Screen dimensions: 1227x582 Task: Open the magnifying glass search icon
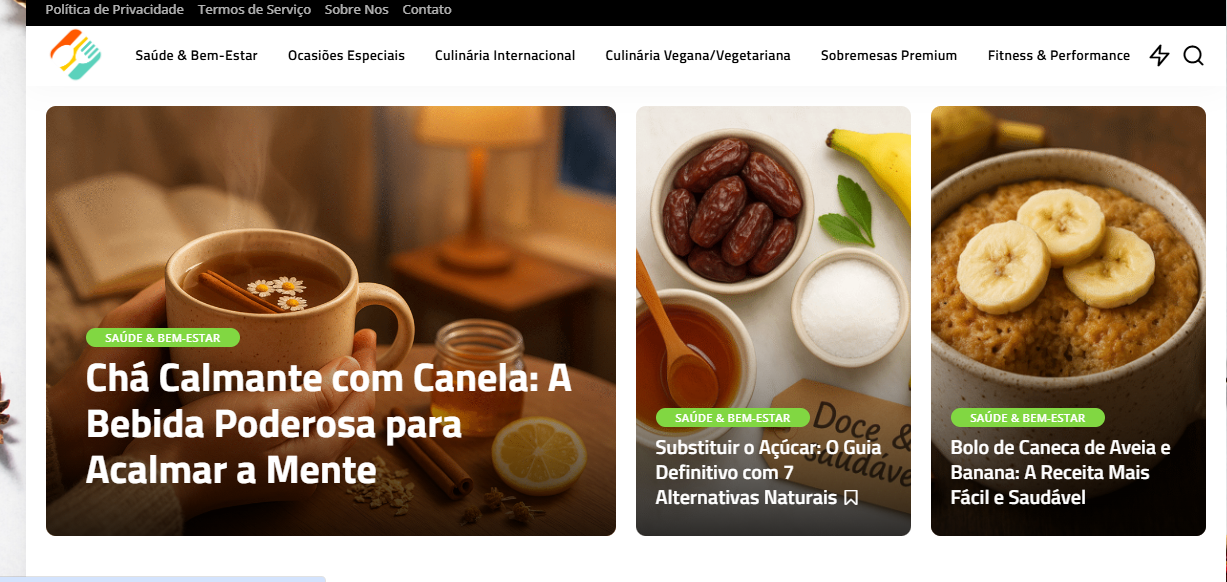[x=1193, y=56]
